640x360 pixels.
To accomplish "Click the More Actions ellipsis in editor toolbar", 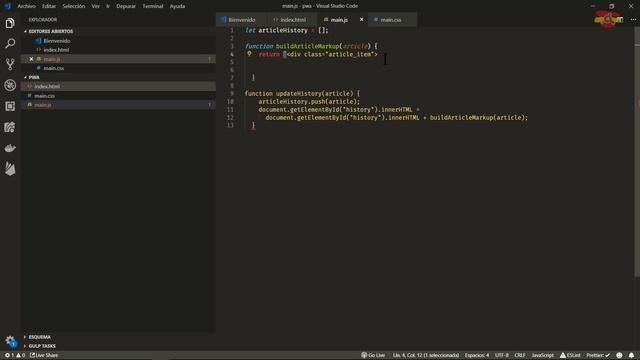I will click(633, 20).
